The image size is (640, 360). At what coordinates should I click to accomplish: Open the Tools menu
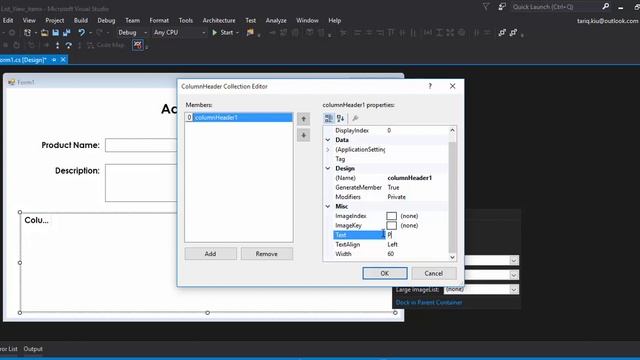click(186, 20)
